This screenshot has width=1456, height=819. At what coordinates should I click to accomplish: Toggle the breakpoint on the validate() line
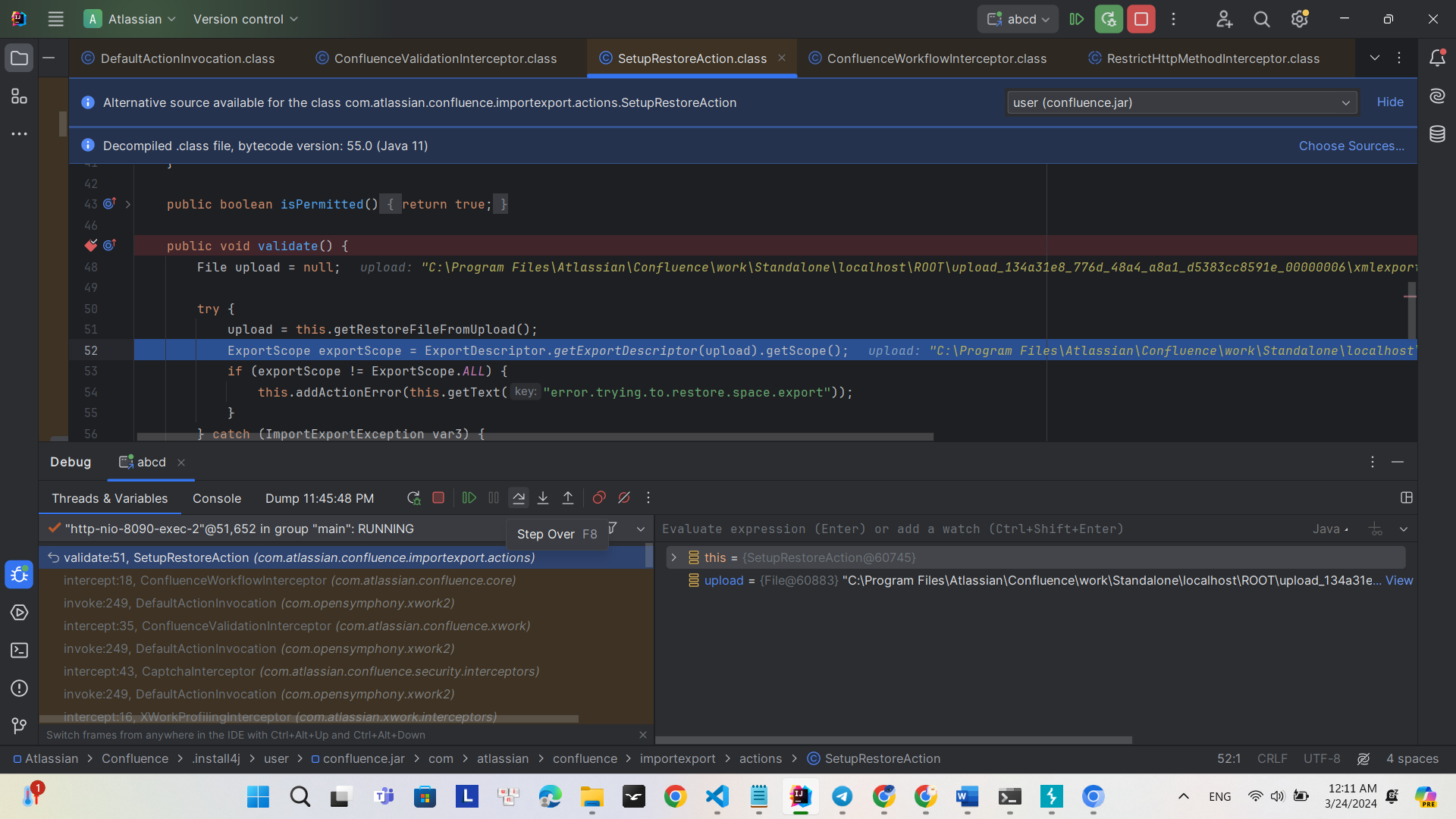pyautogui.click(x=91, y=246)
